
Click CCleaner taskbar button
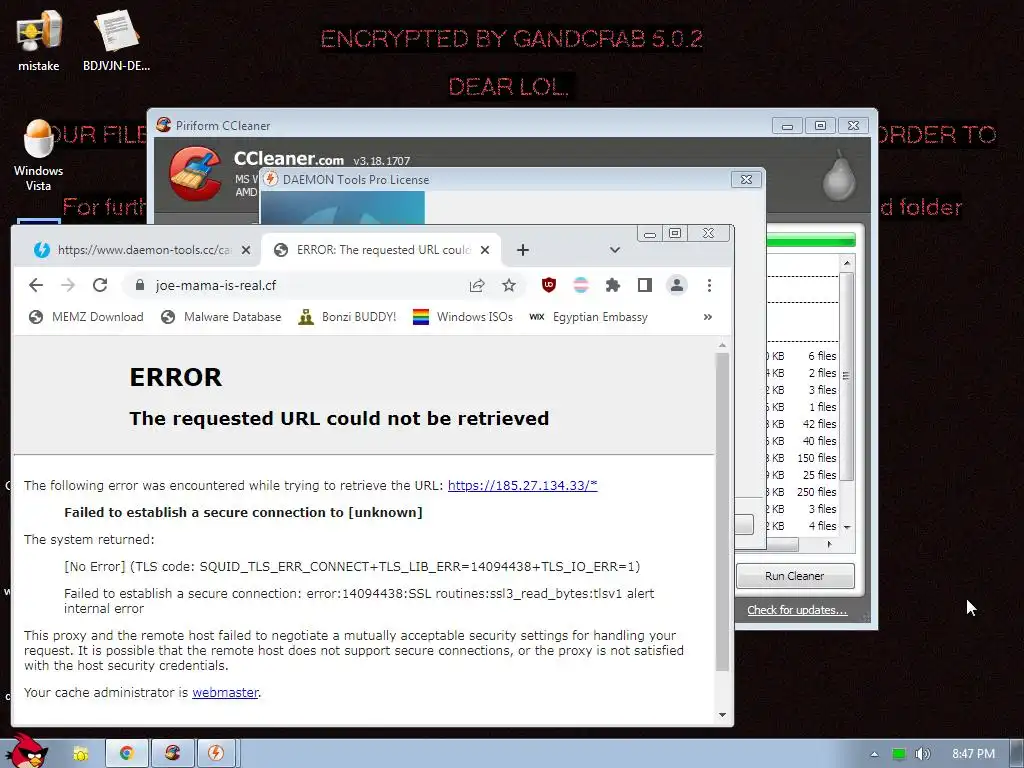click(x=172, y=753)
